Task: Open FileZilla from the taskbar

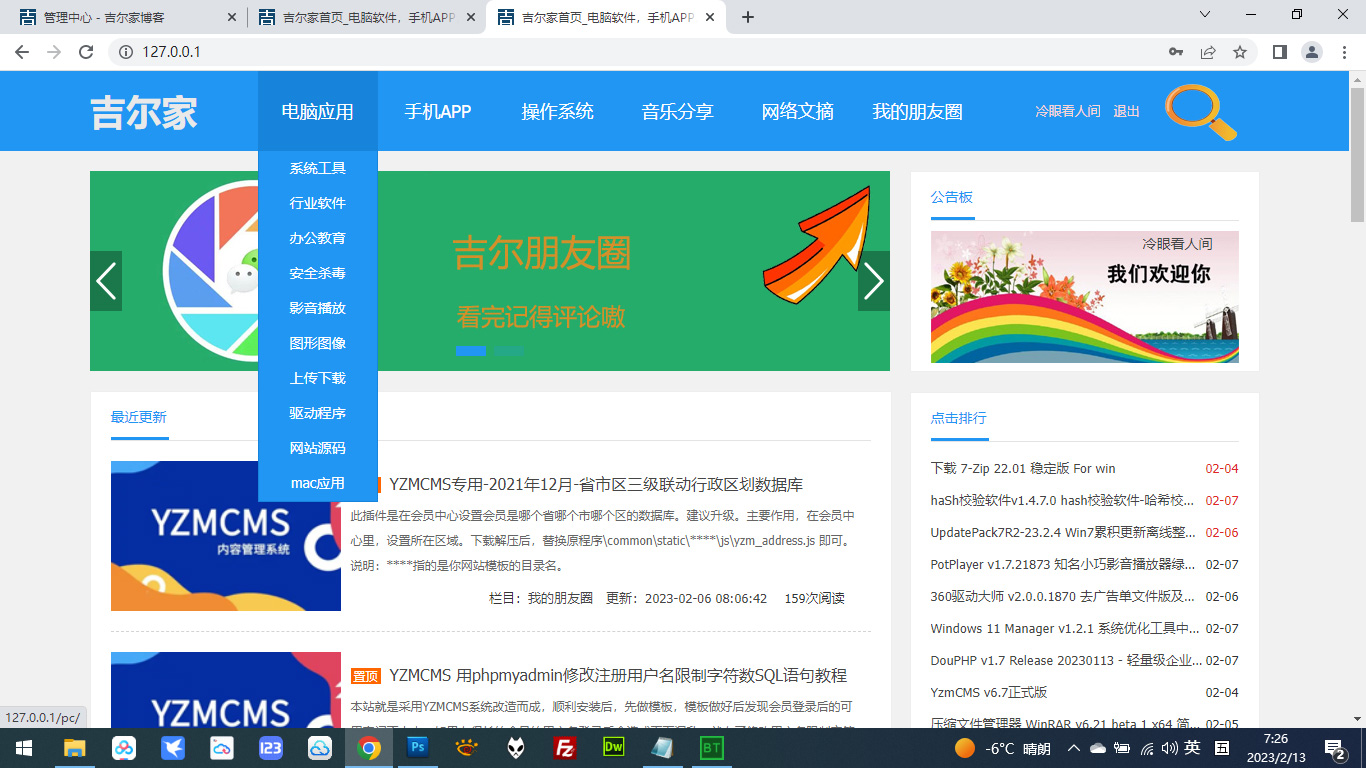Action: click(x=565, y=747)
